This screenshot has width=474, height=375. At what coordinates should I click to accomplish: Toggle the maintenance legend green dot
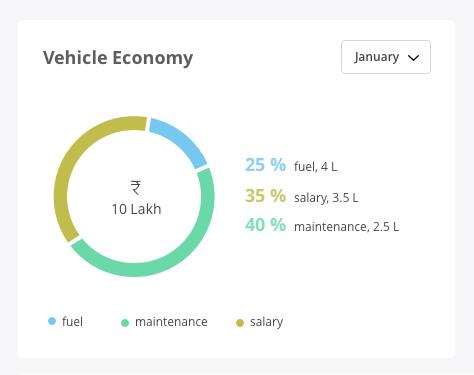[125, 323]
